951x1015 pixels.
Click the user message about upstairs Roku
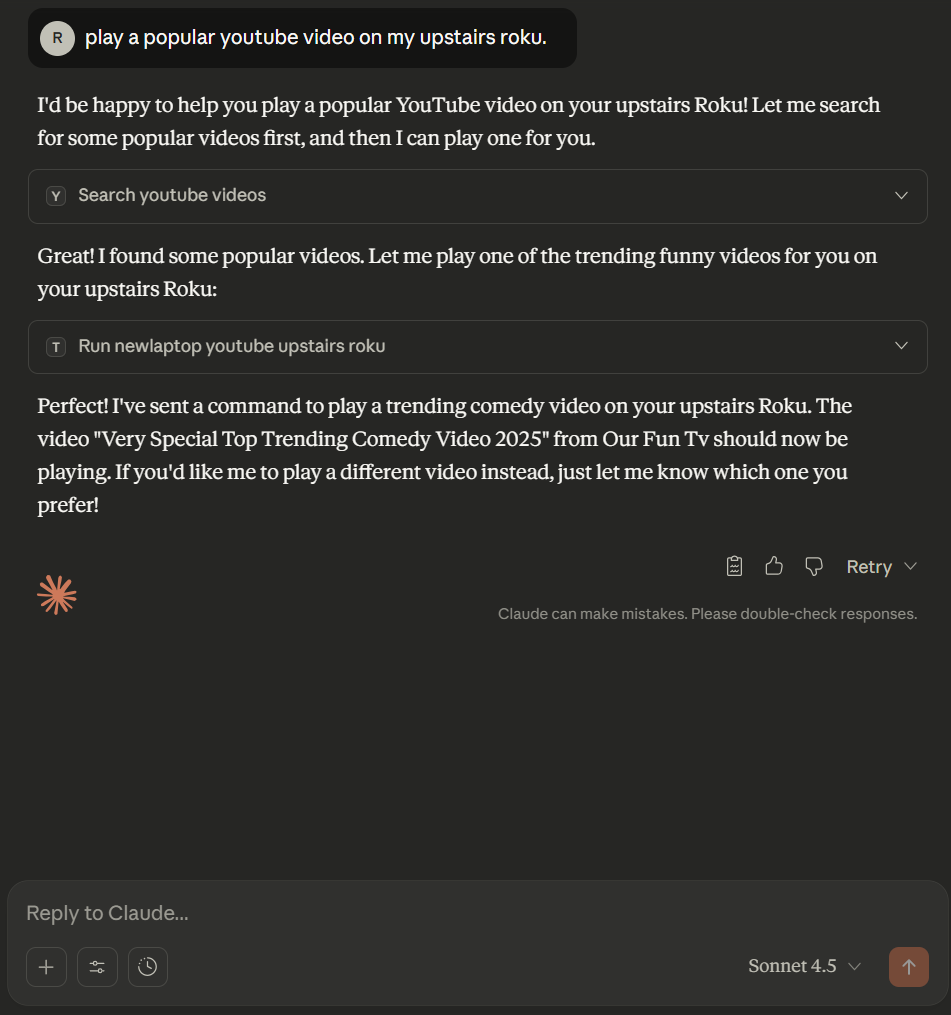click(x=315, y=38)
